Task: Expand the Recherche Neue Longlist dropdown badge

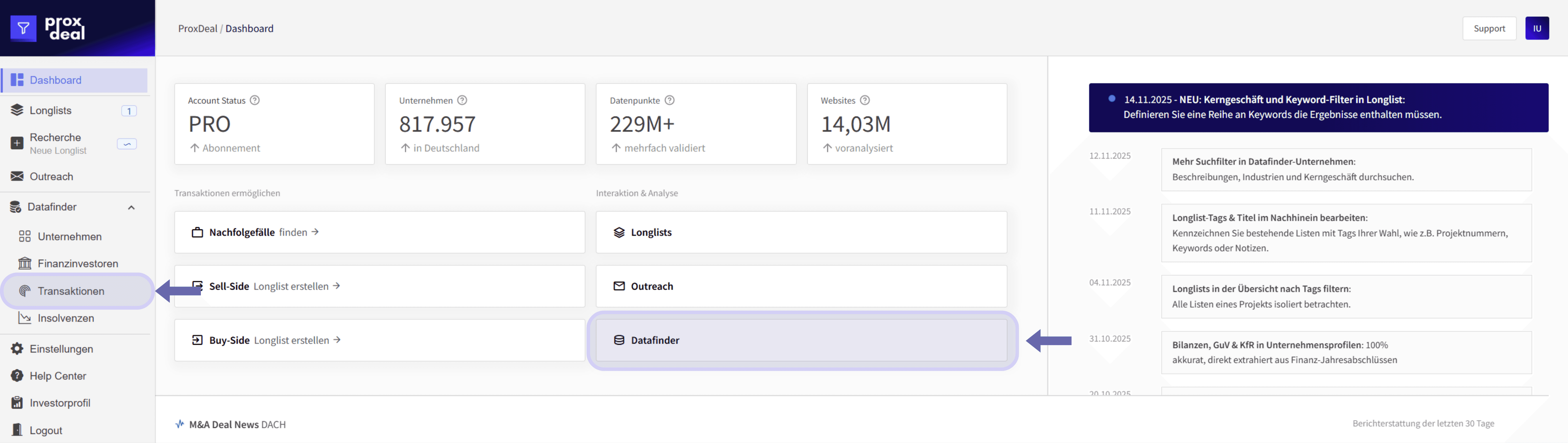Action: click(x=127, y=144)
